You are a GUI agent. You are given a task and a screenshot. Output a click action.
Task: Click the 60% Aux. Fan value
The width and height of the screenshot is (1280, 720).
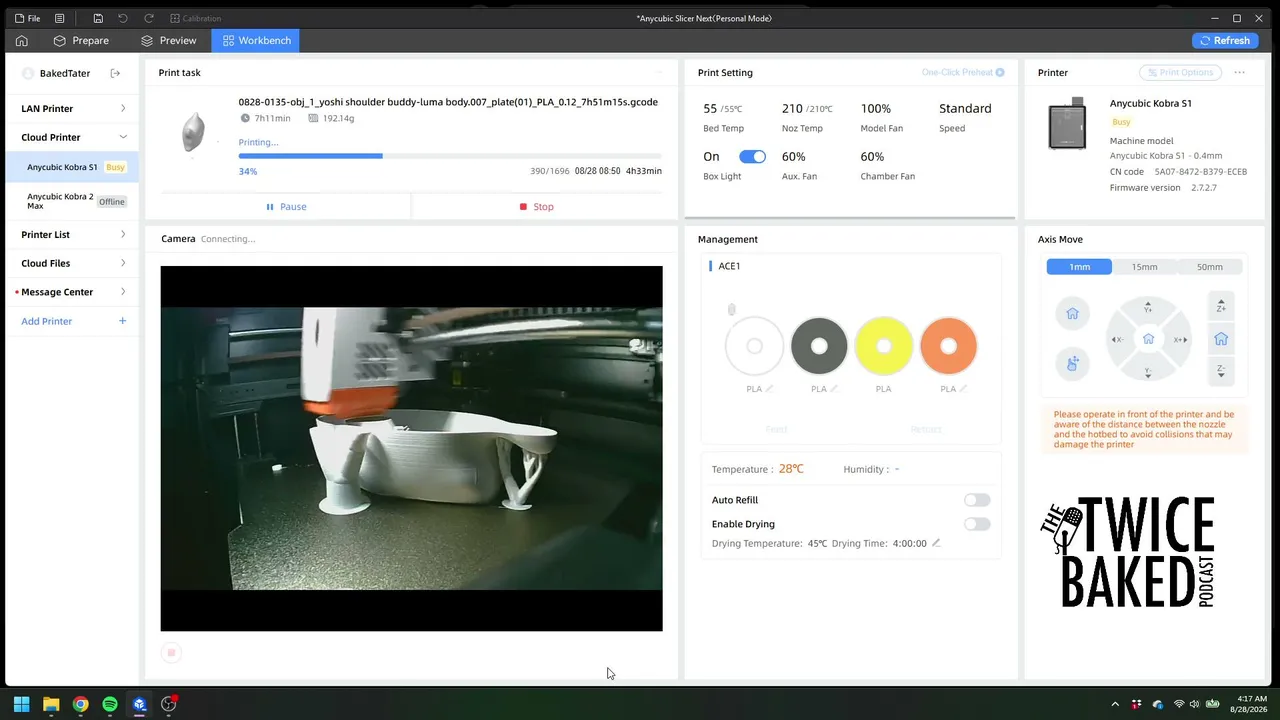click(x=793, y=156)
